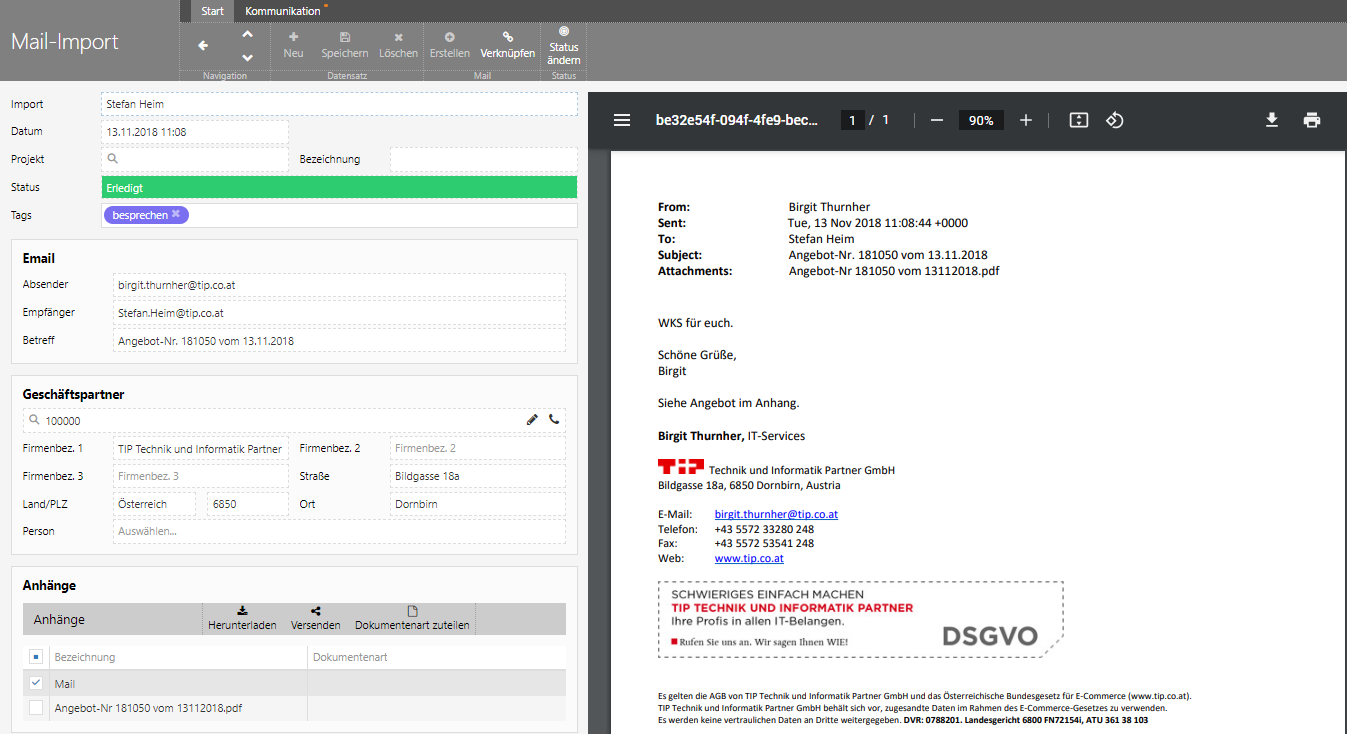Edit the business partner with pencil icon
1347x734 pixels.
pyautogui.click(x=532, y=420)
